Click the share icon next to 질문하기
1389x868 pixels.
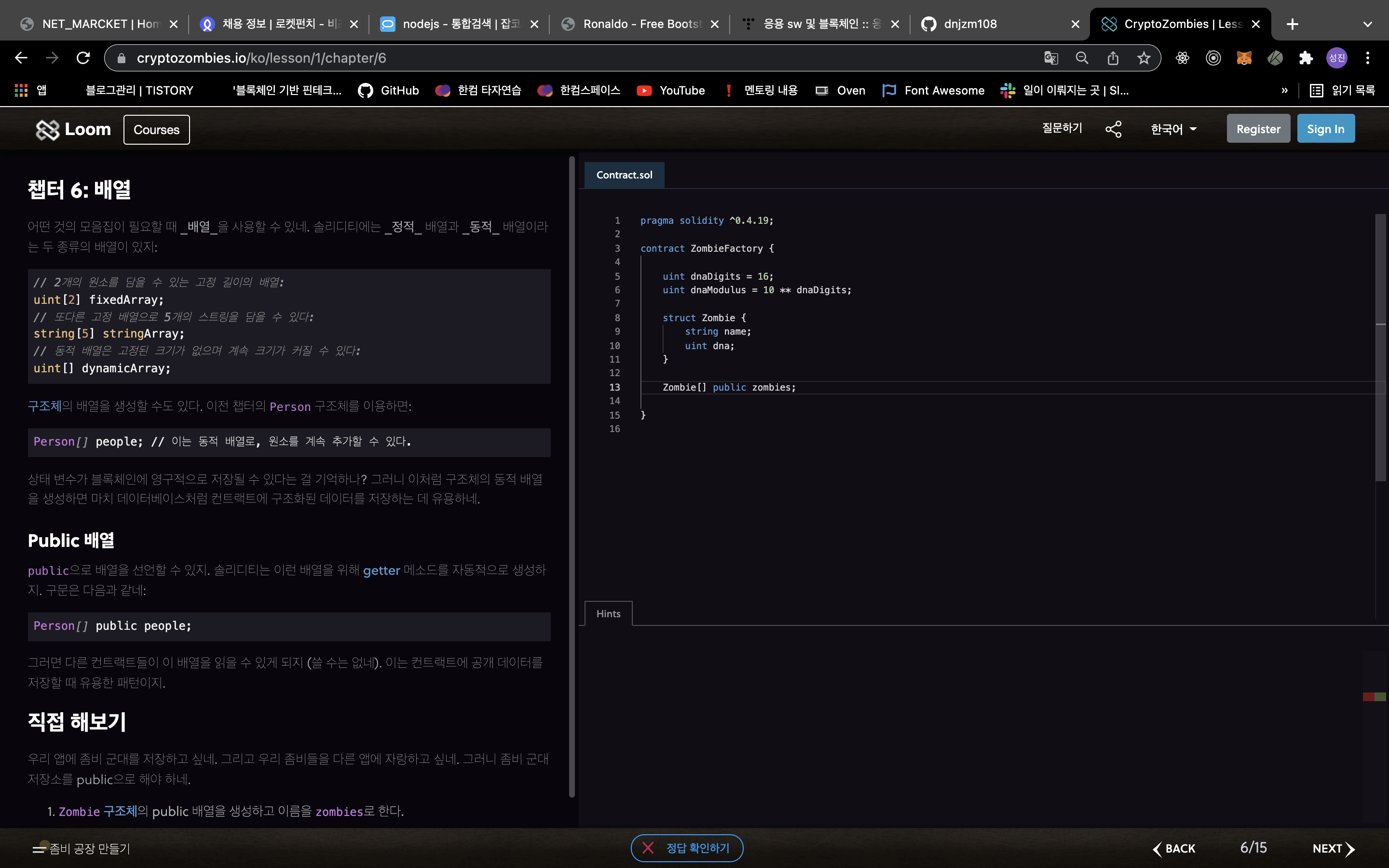point(1113,129)
